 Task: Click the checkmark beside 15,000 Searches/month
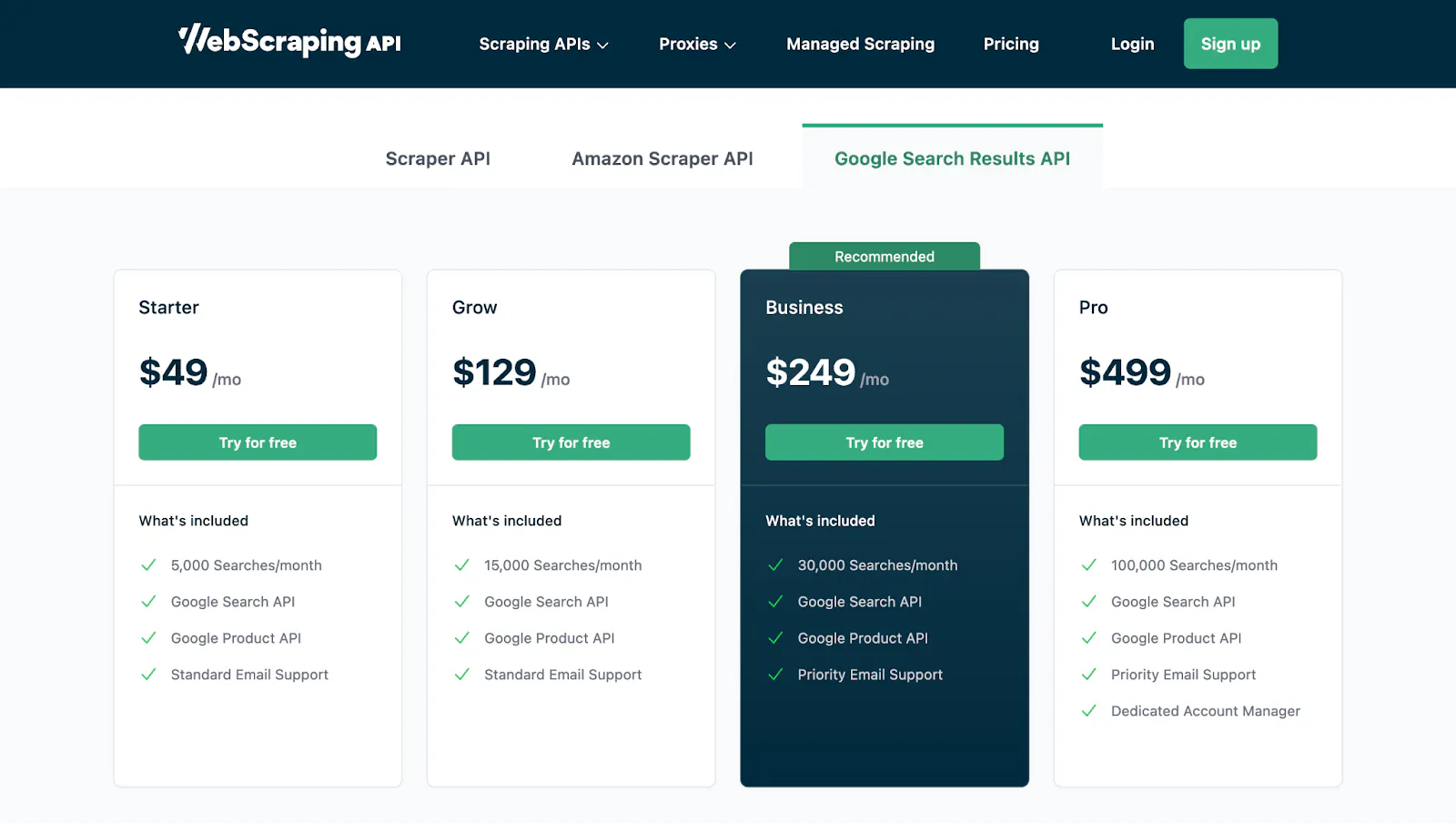tap(461, 565)
